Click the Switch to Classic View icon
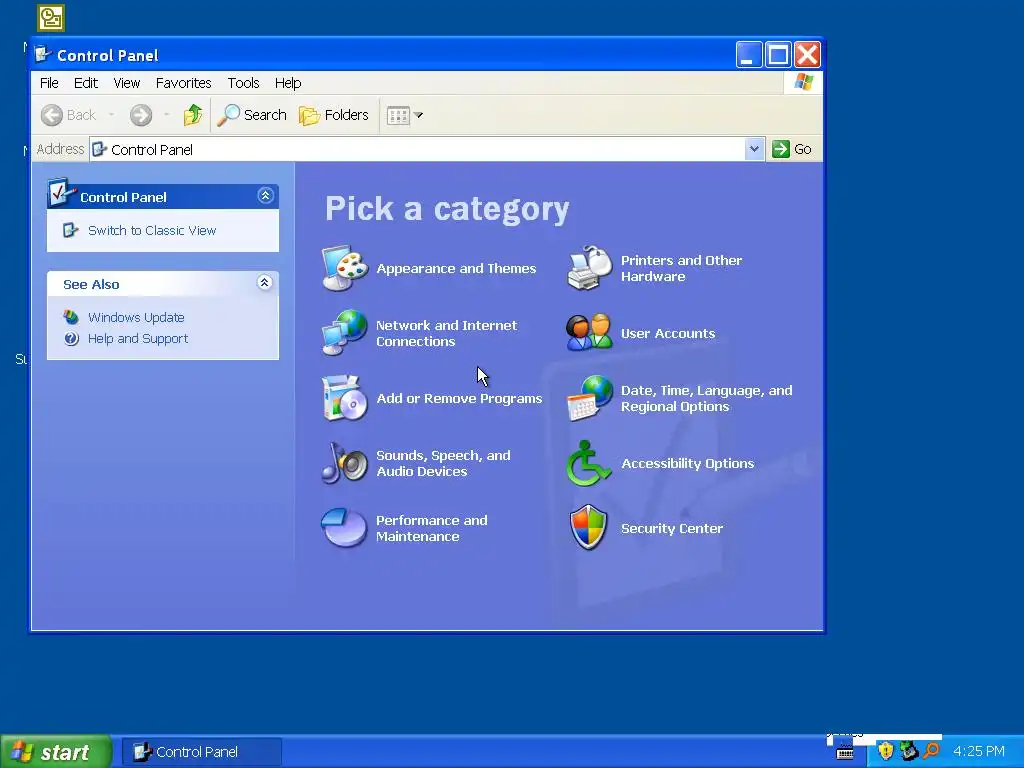 (x=71, y=230)
